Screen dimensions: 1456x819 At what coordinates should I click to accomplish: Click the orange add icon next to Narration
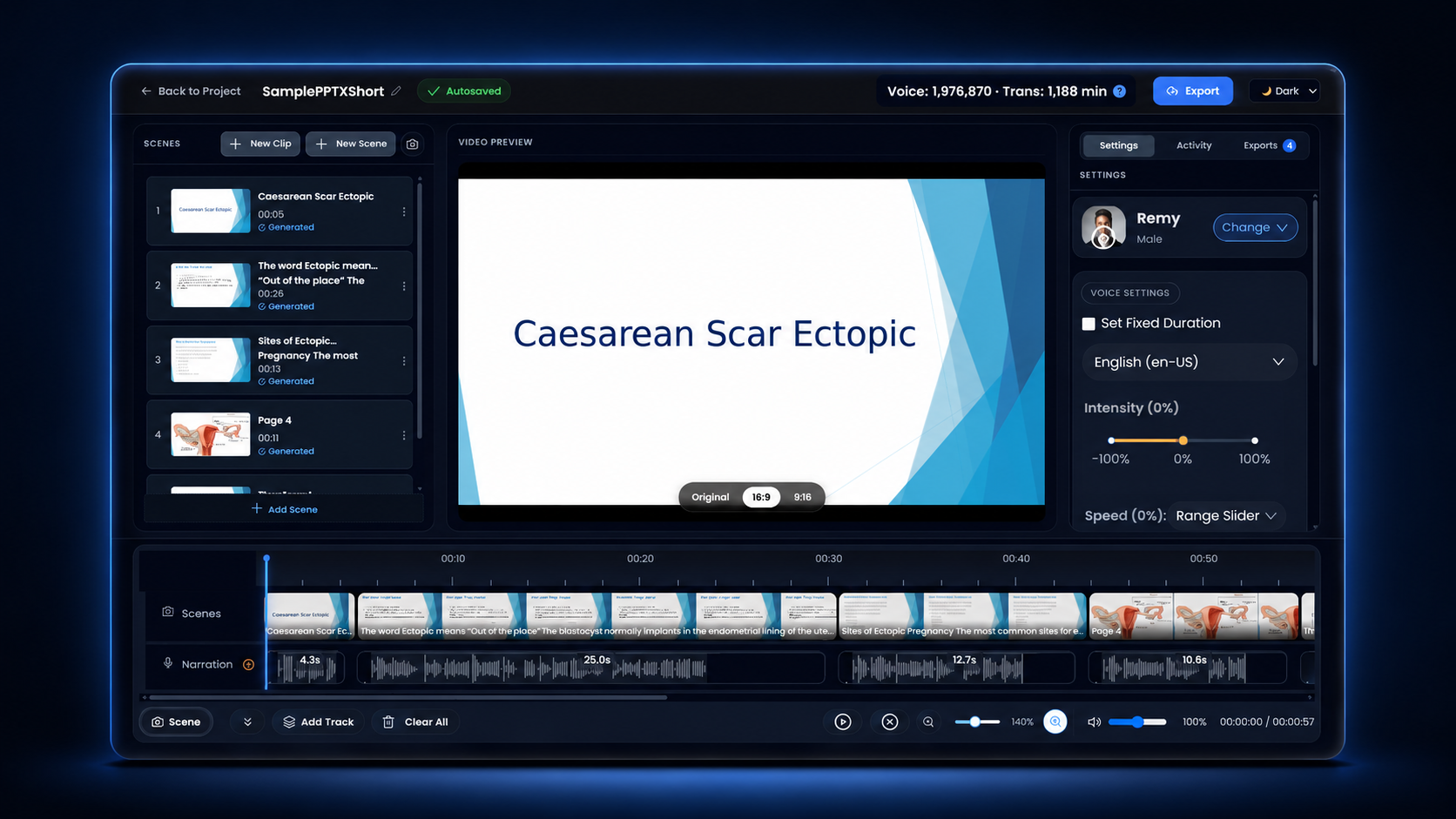point(248,664)
